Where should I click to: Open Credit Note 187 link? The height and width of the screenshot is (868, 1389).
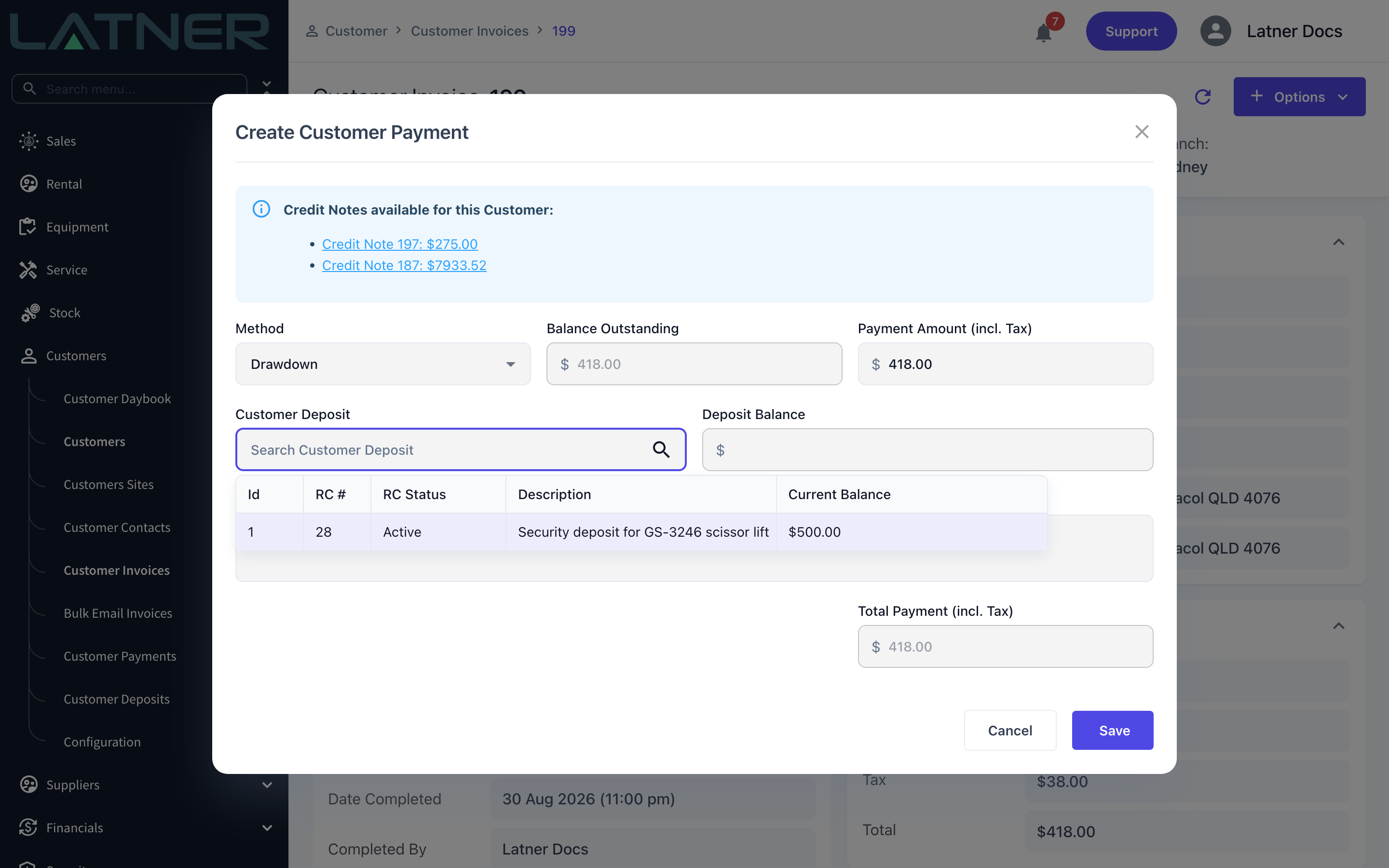point(404,265)
